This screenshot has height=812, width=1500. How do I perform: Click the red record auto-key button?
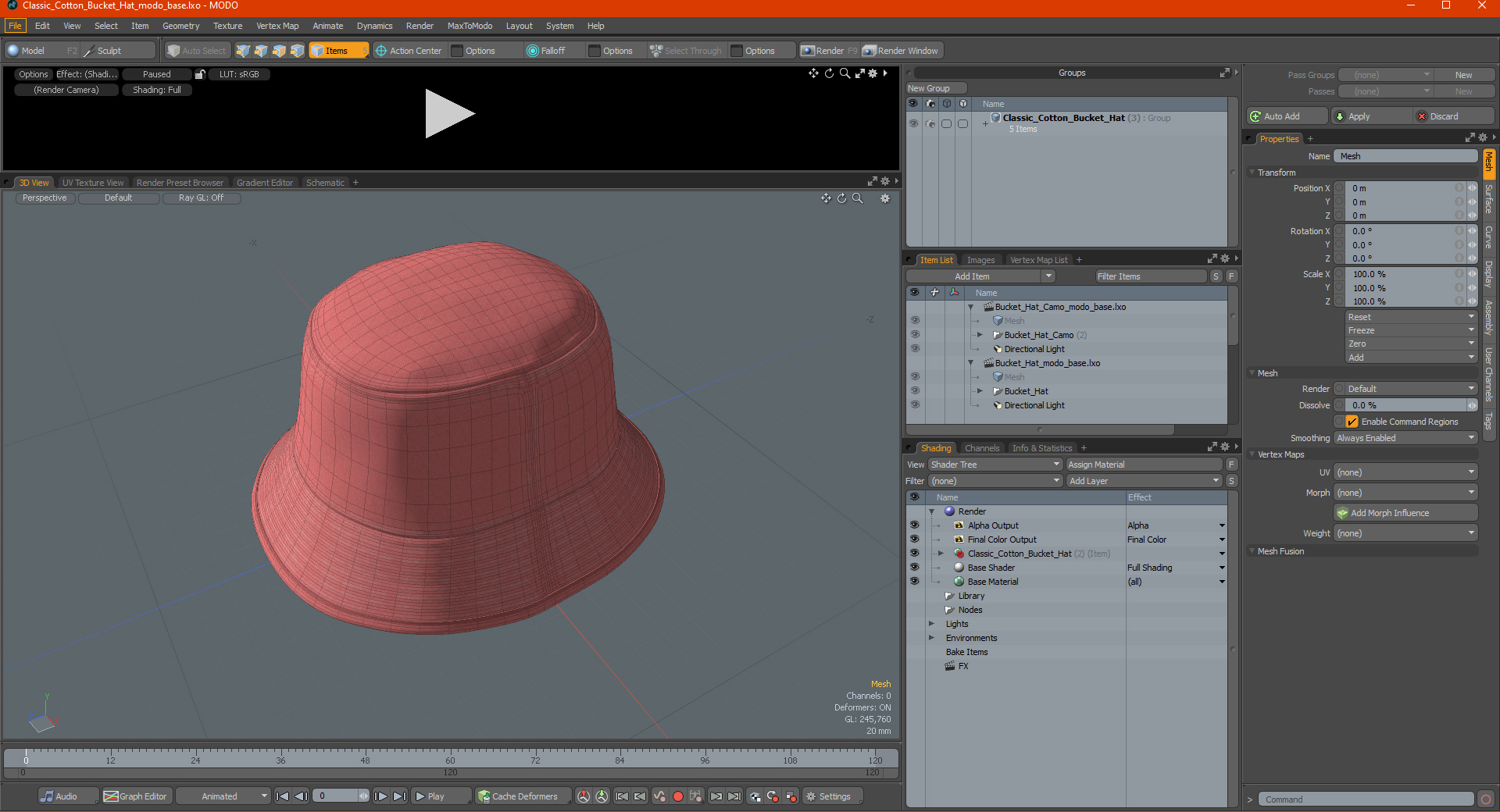click(x=677, y=796)
